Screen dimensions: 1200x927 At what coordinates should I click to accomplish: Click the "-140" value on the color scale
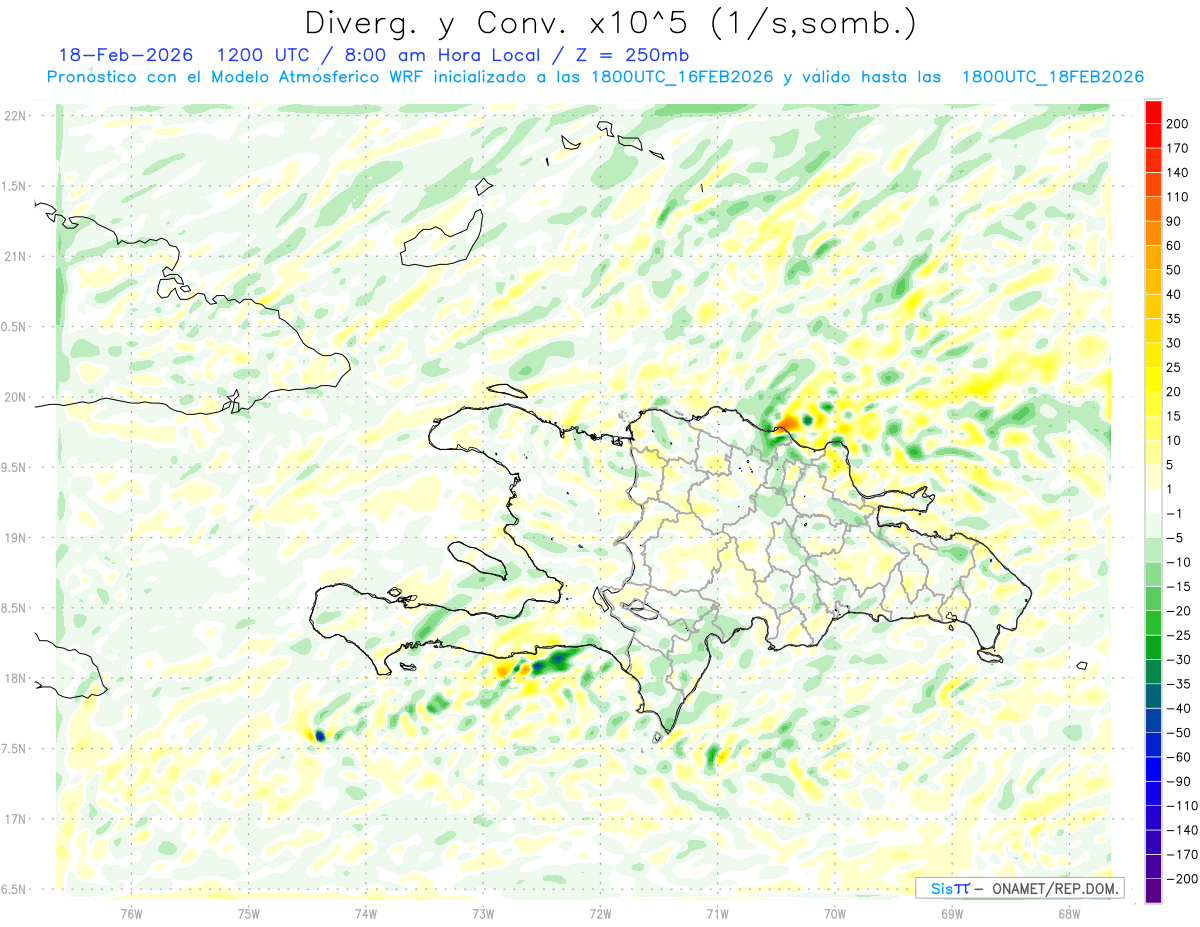click(x=1182, y=830)
